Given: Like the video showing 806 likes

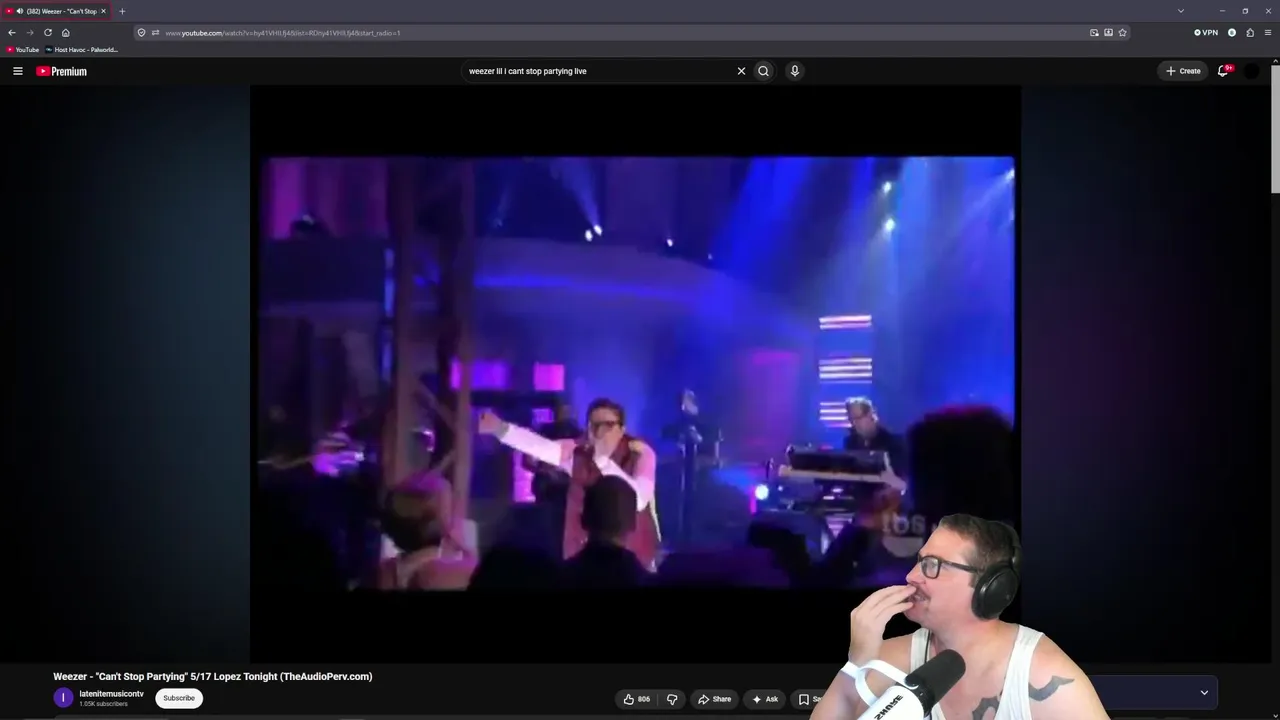Looking at the screenshot, I should (637, 699).
